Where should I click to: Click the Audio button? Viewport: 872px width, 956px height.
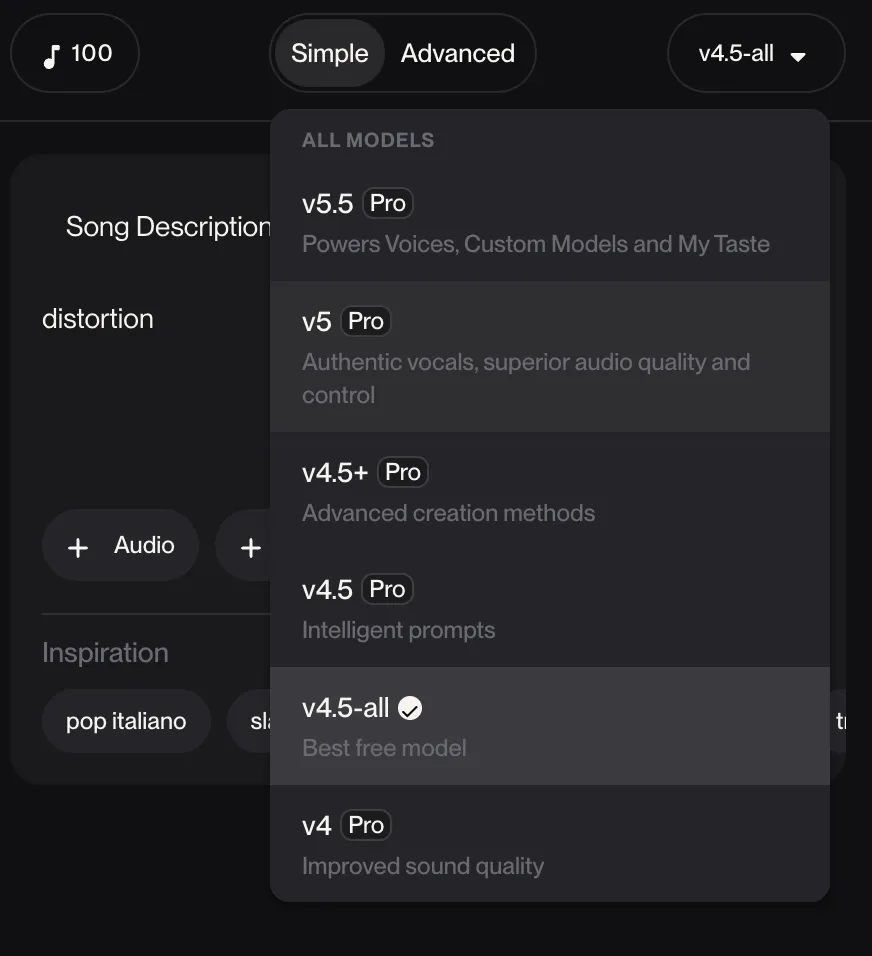click(120, 546)
